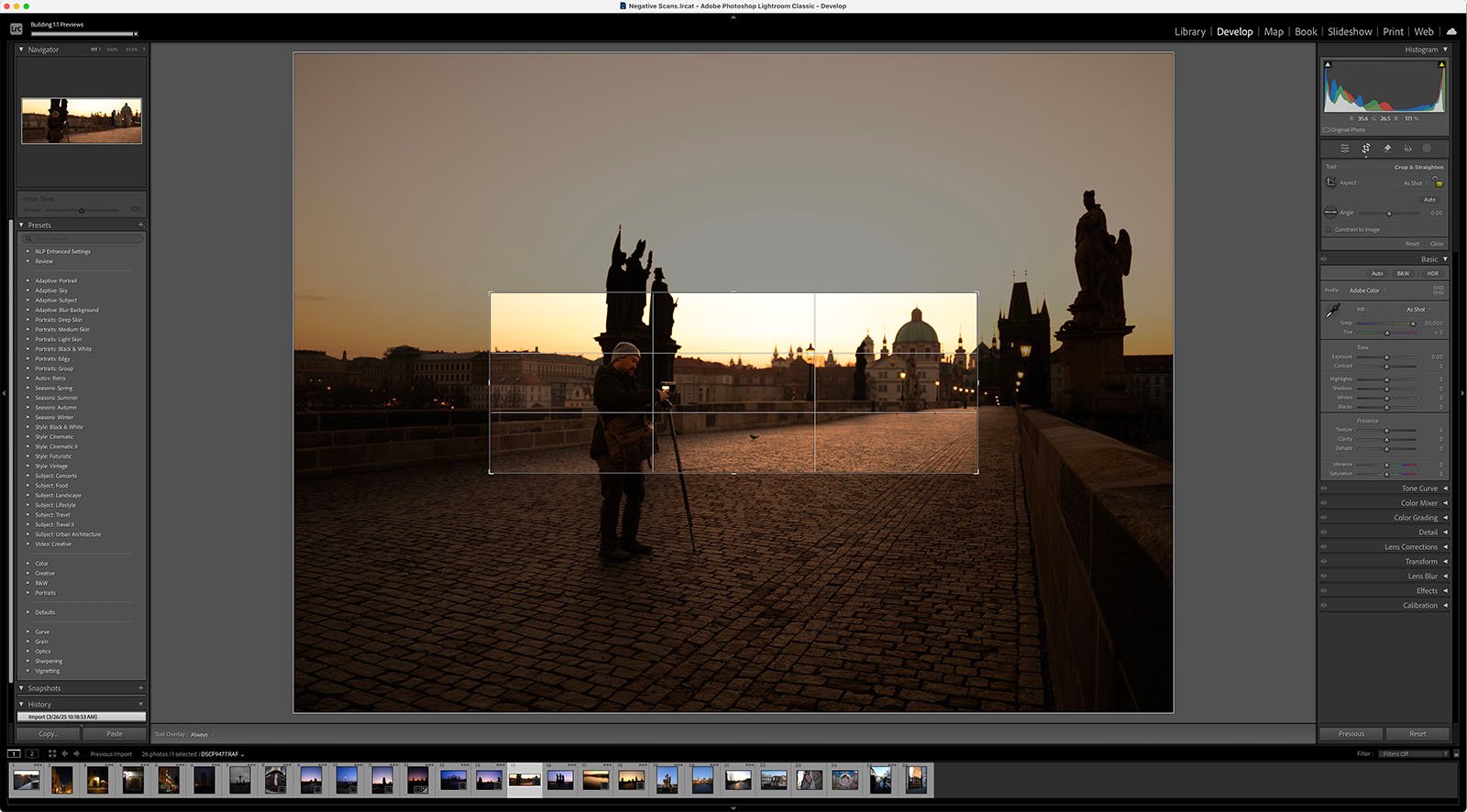Open the Tool Overlay Always dropdown
1467x812 pixels.
[201, 734]
